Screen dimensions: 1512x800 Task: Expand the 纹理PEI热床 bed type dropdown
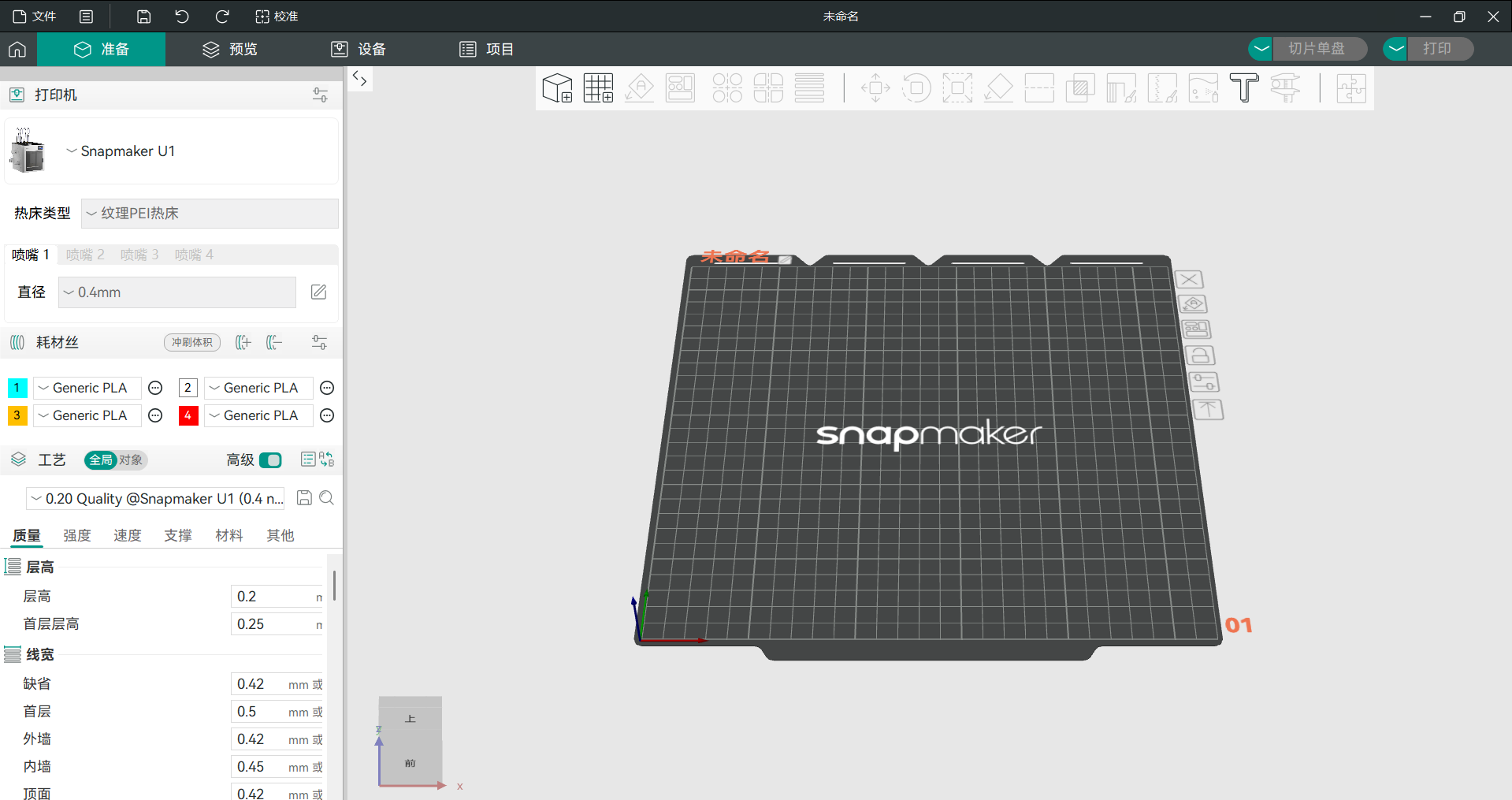(210, 214)
